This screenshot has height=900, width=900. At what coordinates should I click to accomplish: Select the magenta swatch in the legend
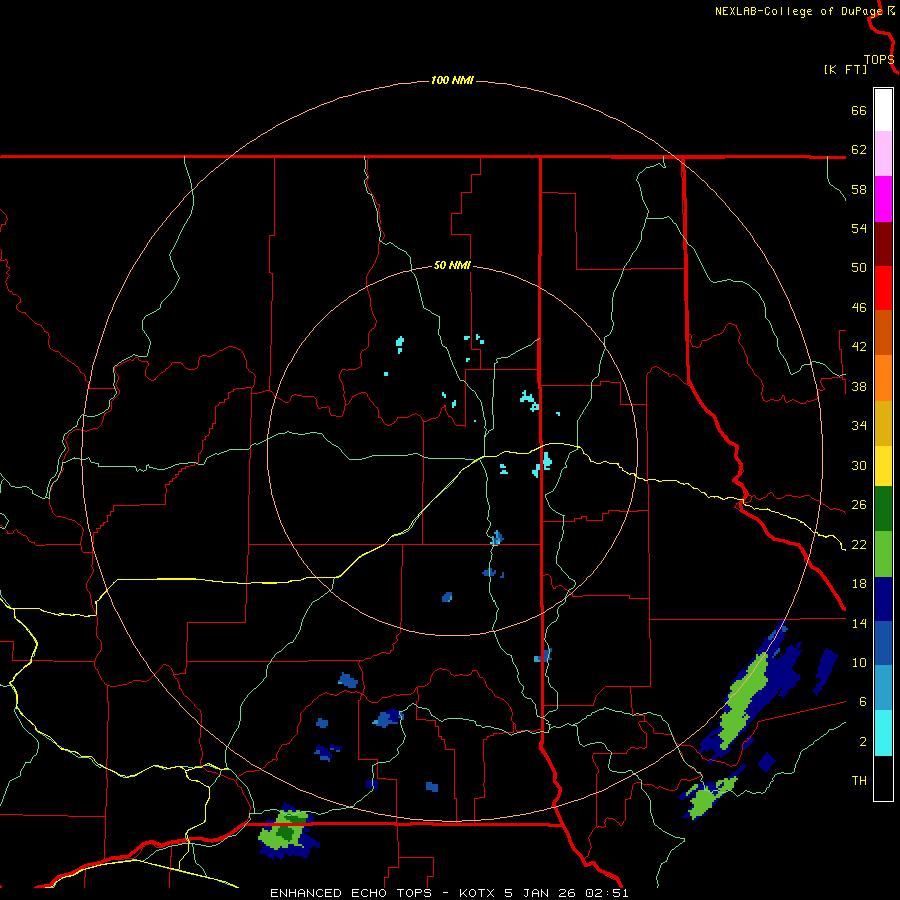pos(883,199)
